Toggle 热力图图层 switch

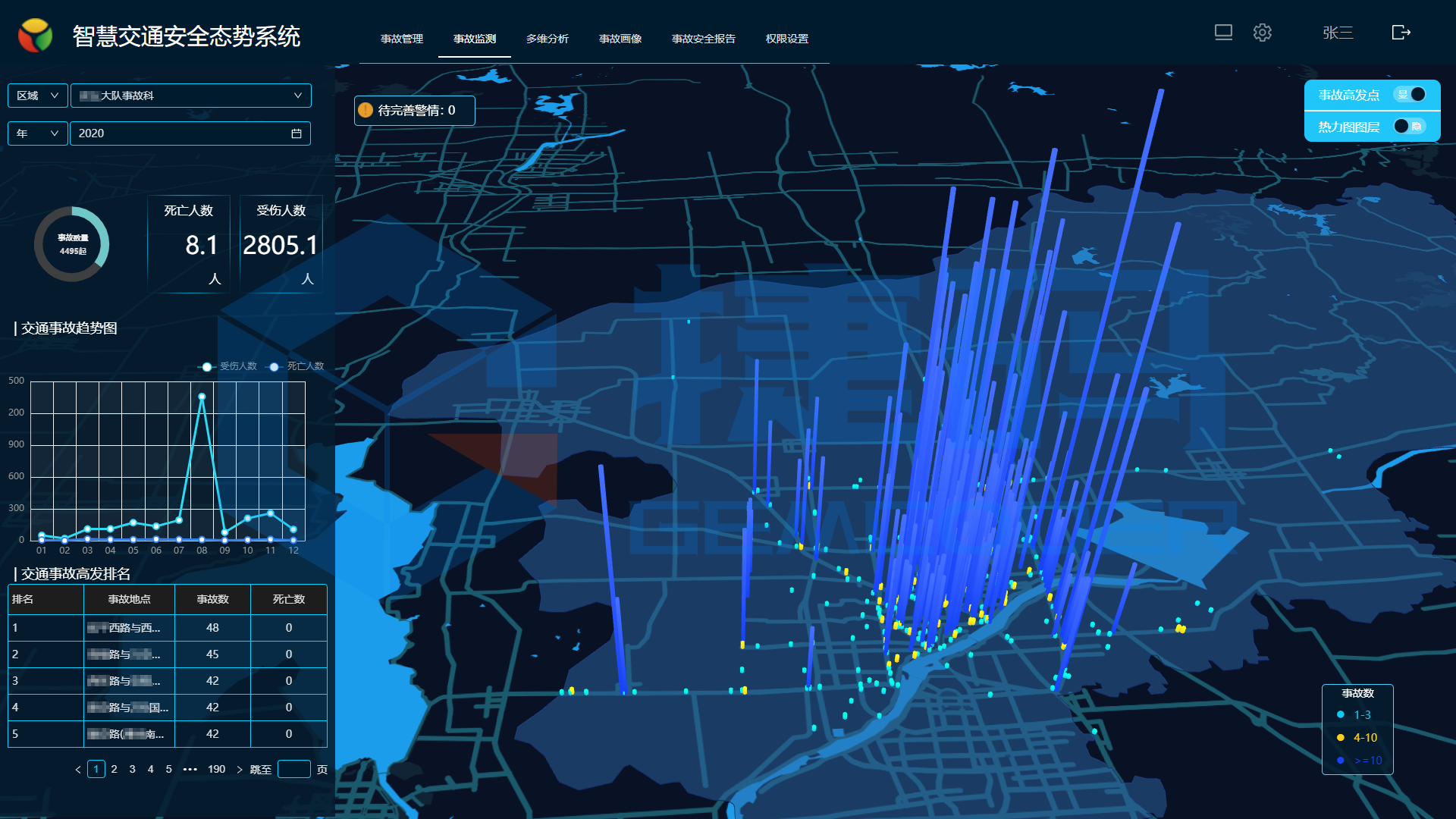(x=1409, y=127)
